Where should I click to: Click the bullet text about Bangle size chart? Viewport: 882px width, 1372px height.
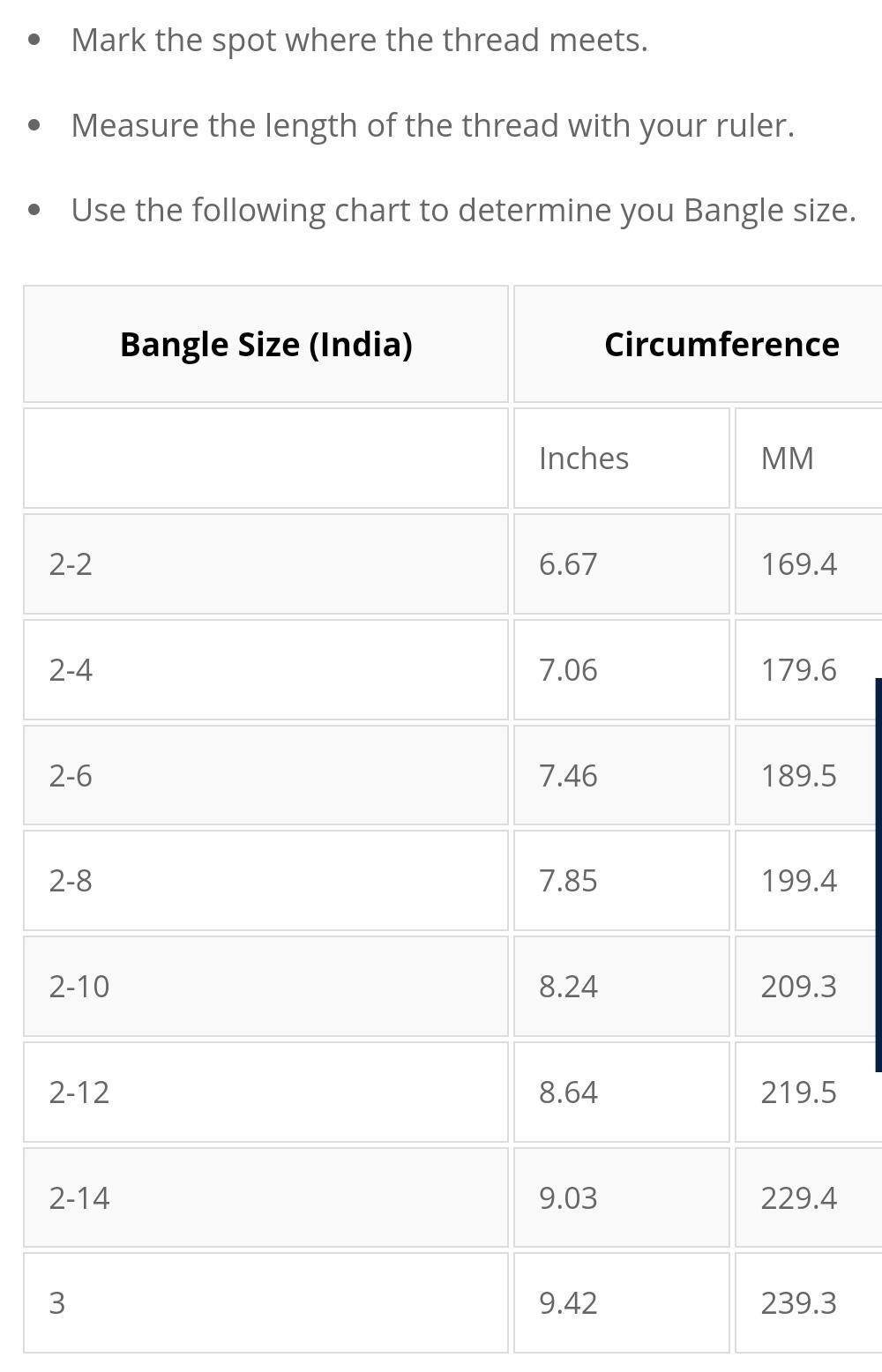(463, 210)
